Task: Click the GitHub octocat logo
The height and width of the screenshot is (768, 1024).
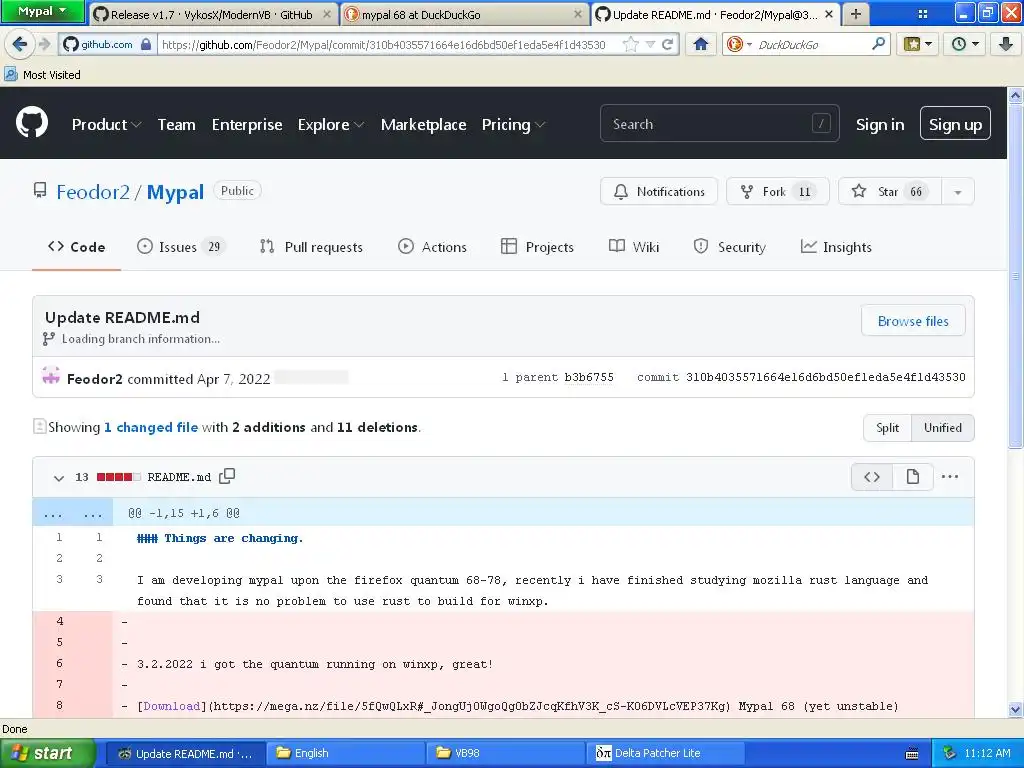Action: coord(32,123)
